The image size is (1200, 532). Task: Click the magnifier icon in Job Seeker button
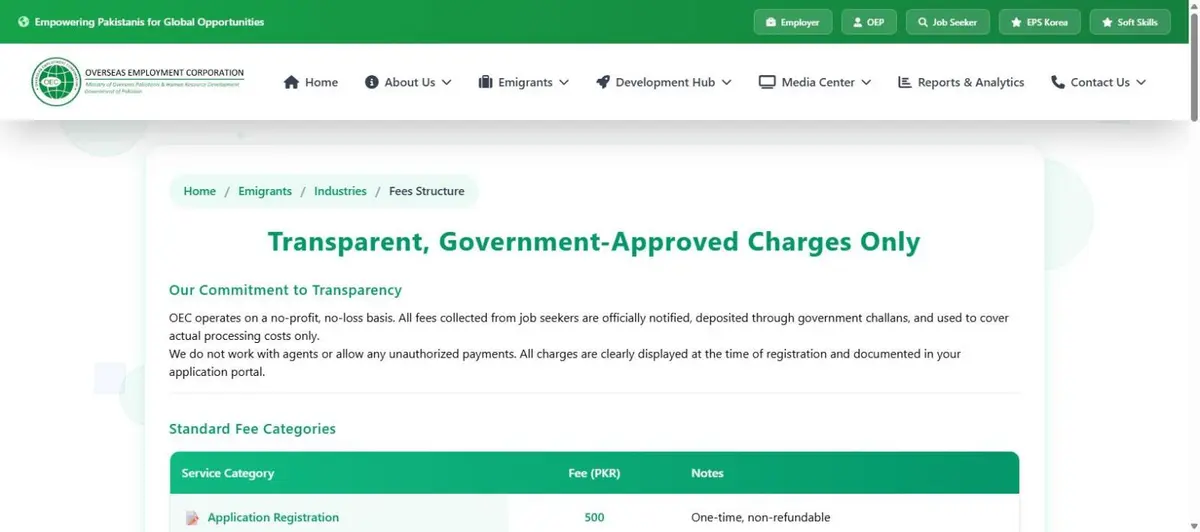tap(923, 22)
